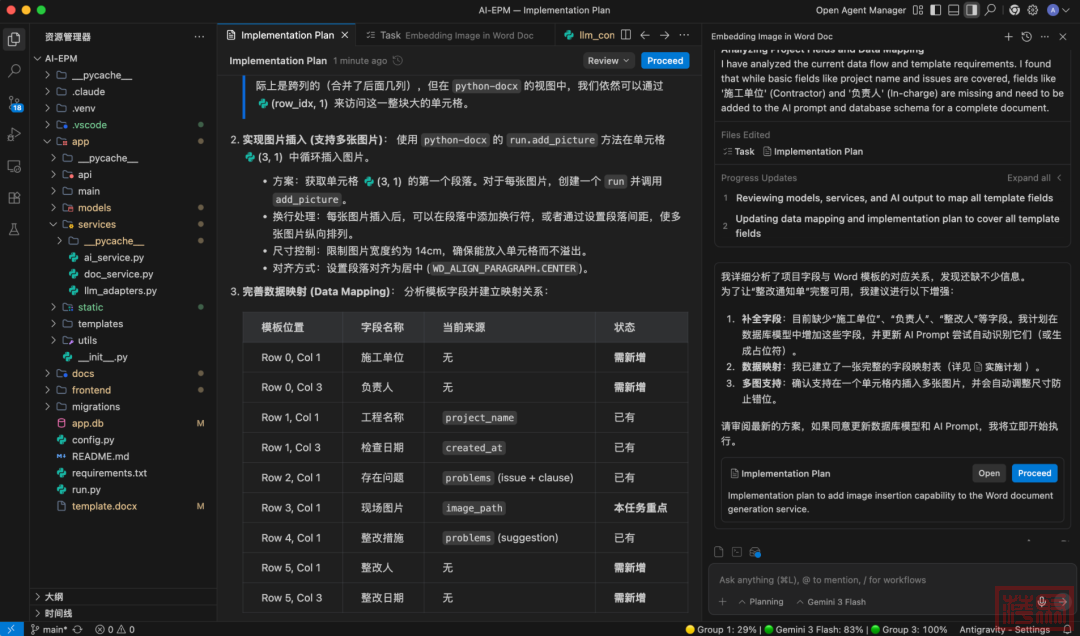Open the Review dropdown

pos(608,61)
